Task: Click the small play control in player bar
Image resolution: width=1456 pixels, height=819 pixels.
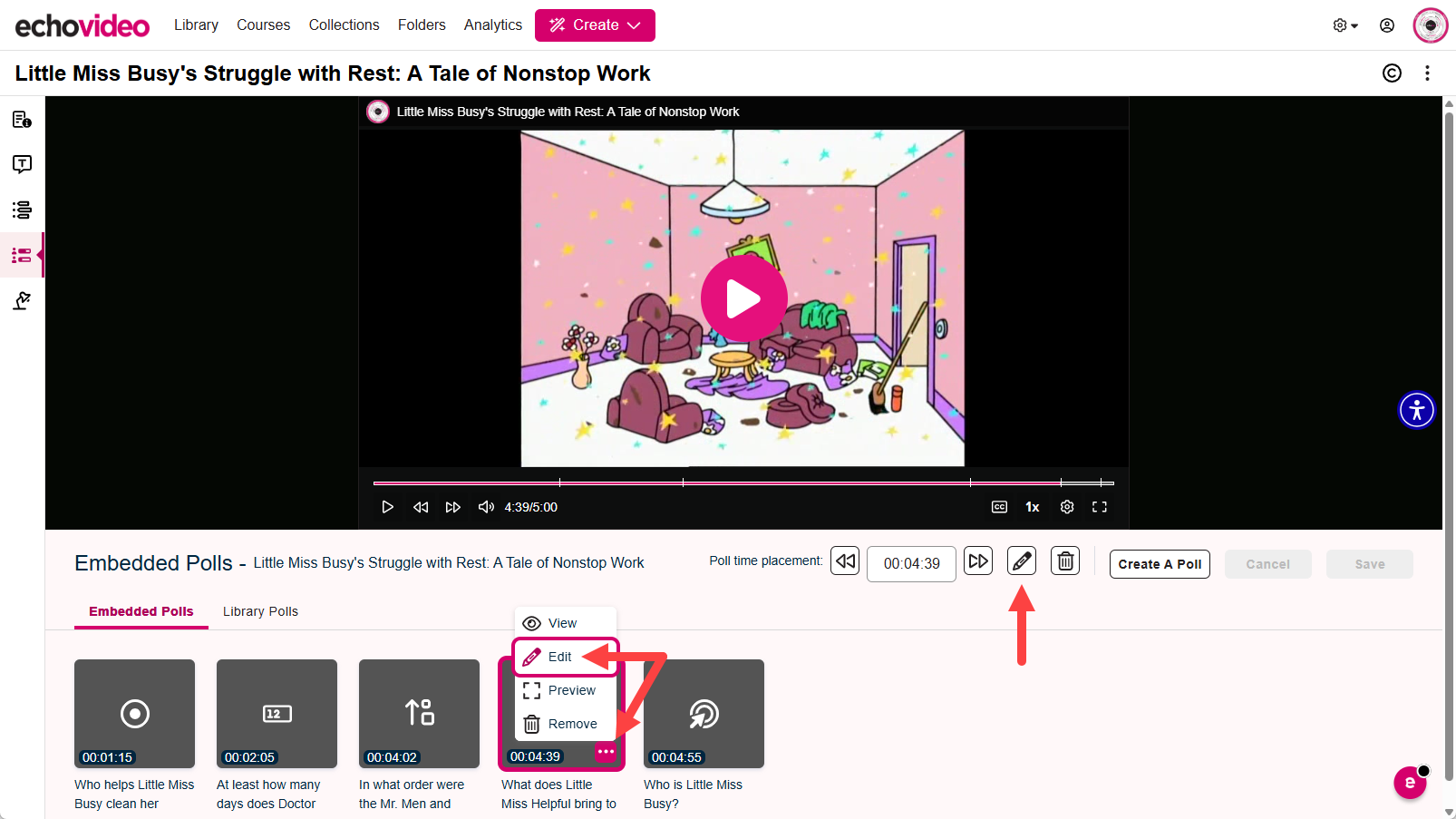Action: (387, 507)
